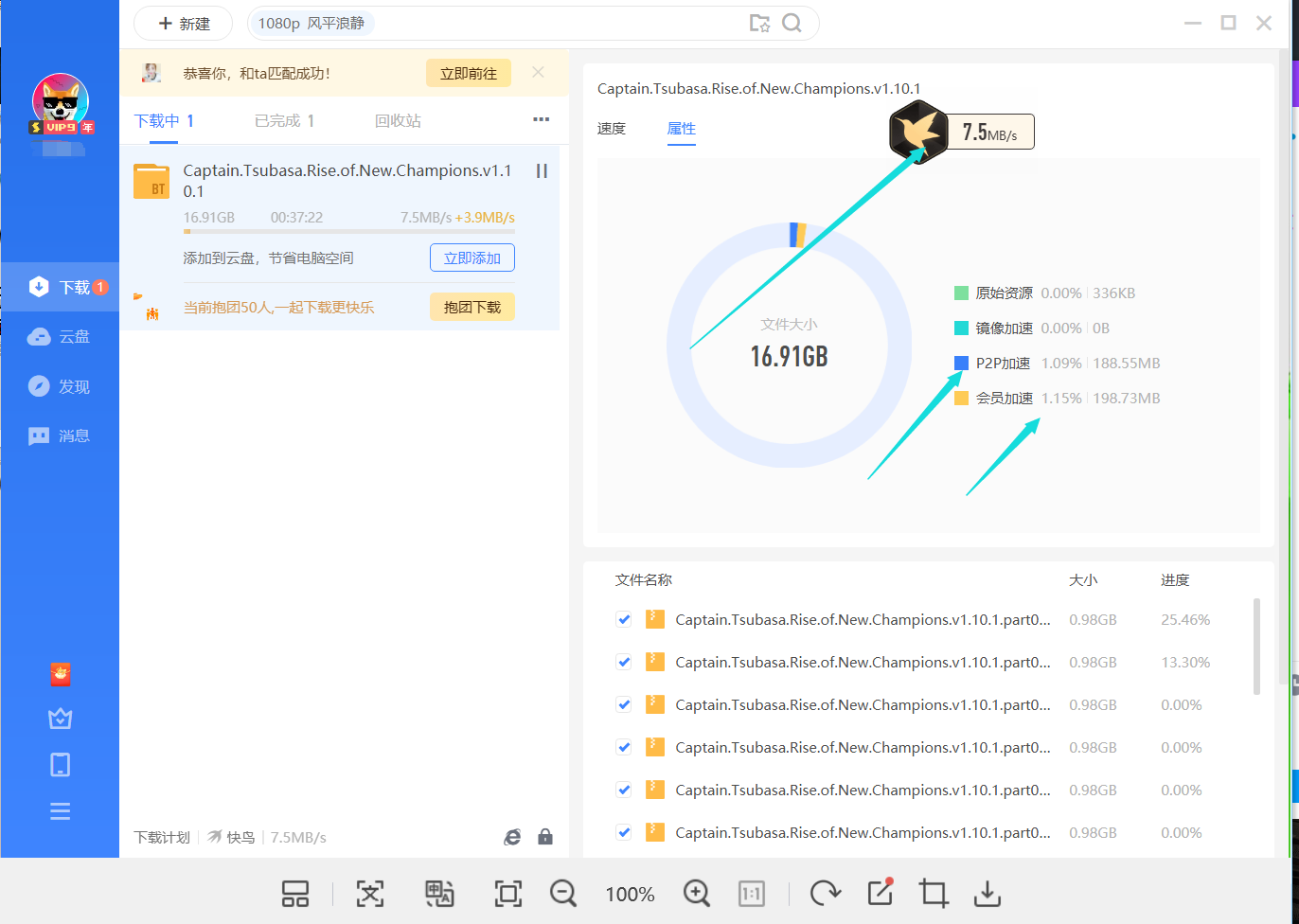Open the 消息 messages section
This screenshot has width=1299, height=924.
(x=60, y=435)
